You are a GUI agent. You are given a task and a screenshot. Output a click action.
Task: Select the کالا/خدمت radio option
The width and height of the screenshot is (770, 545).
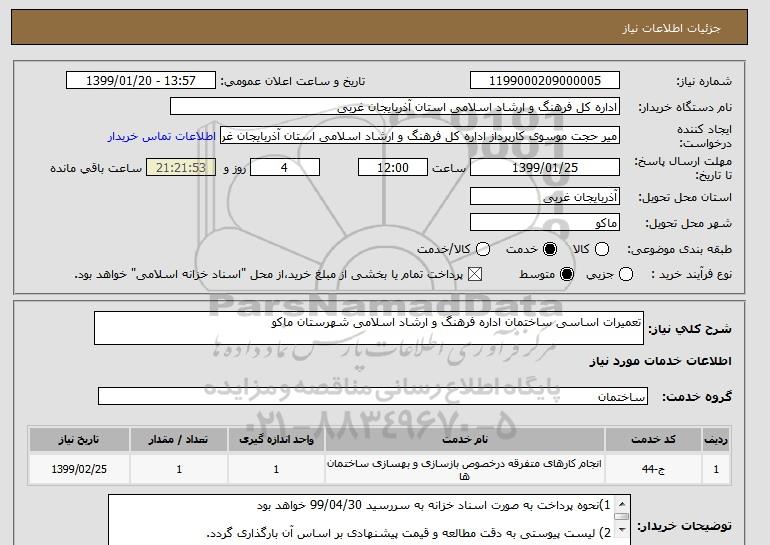pos(483,249)
